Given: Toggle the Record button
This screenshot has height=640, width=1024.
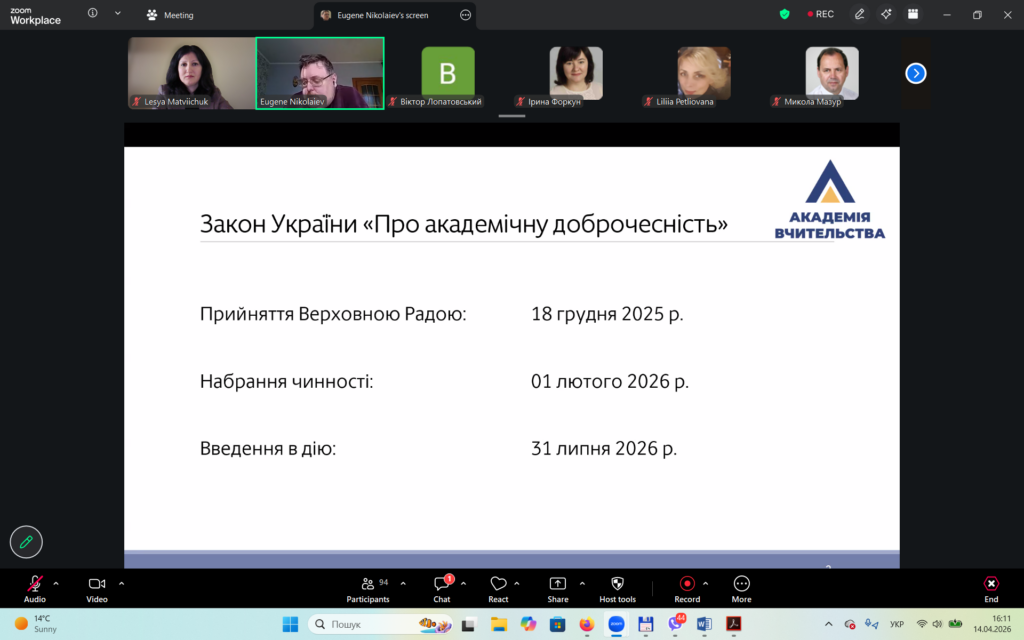Looking at the screenshot, I should (687, 584).
